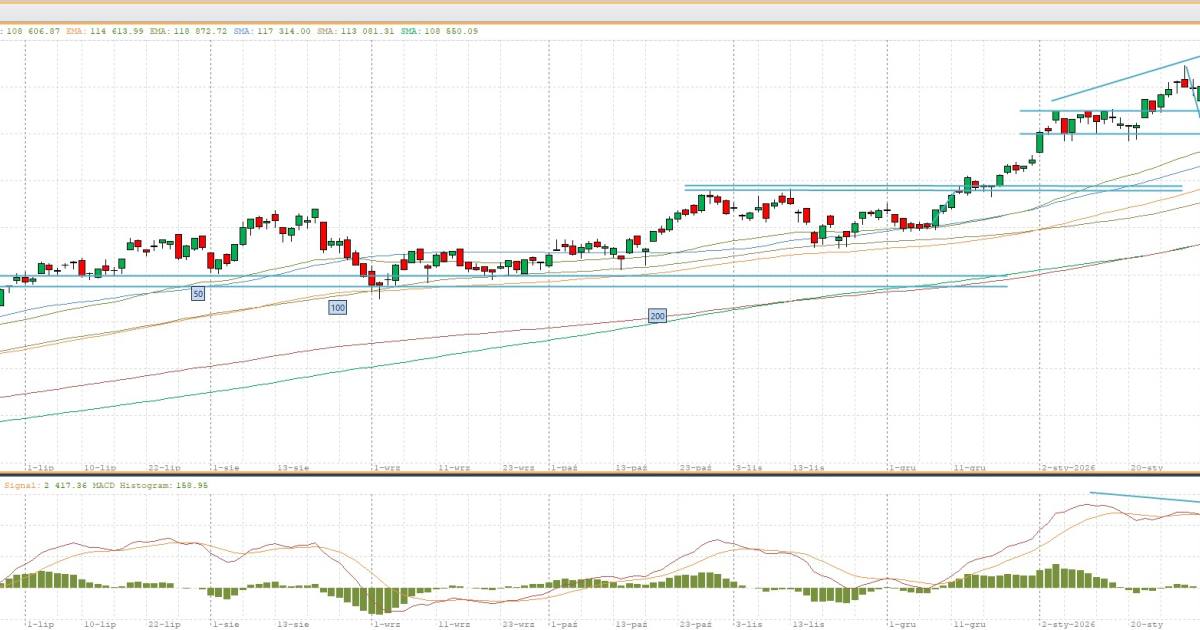Select 1-wrz date on the price chart axis
Screen dimensions: 1200x630
point(386,467)
